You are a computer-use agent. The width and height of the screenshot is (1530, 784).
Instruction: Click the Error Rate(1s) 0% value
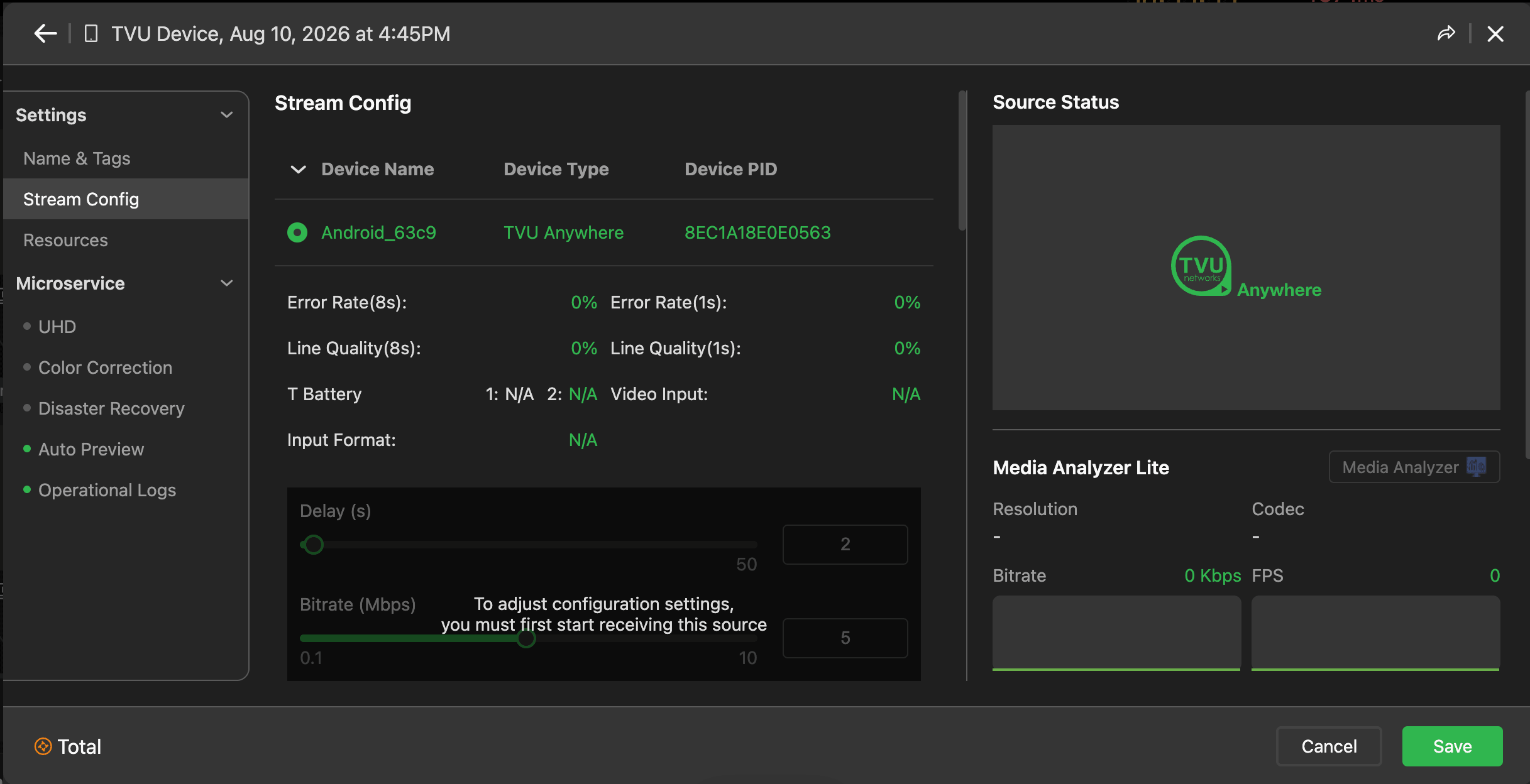pyautogui.click(x=907, y=302)
